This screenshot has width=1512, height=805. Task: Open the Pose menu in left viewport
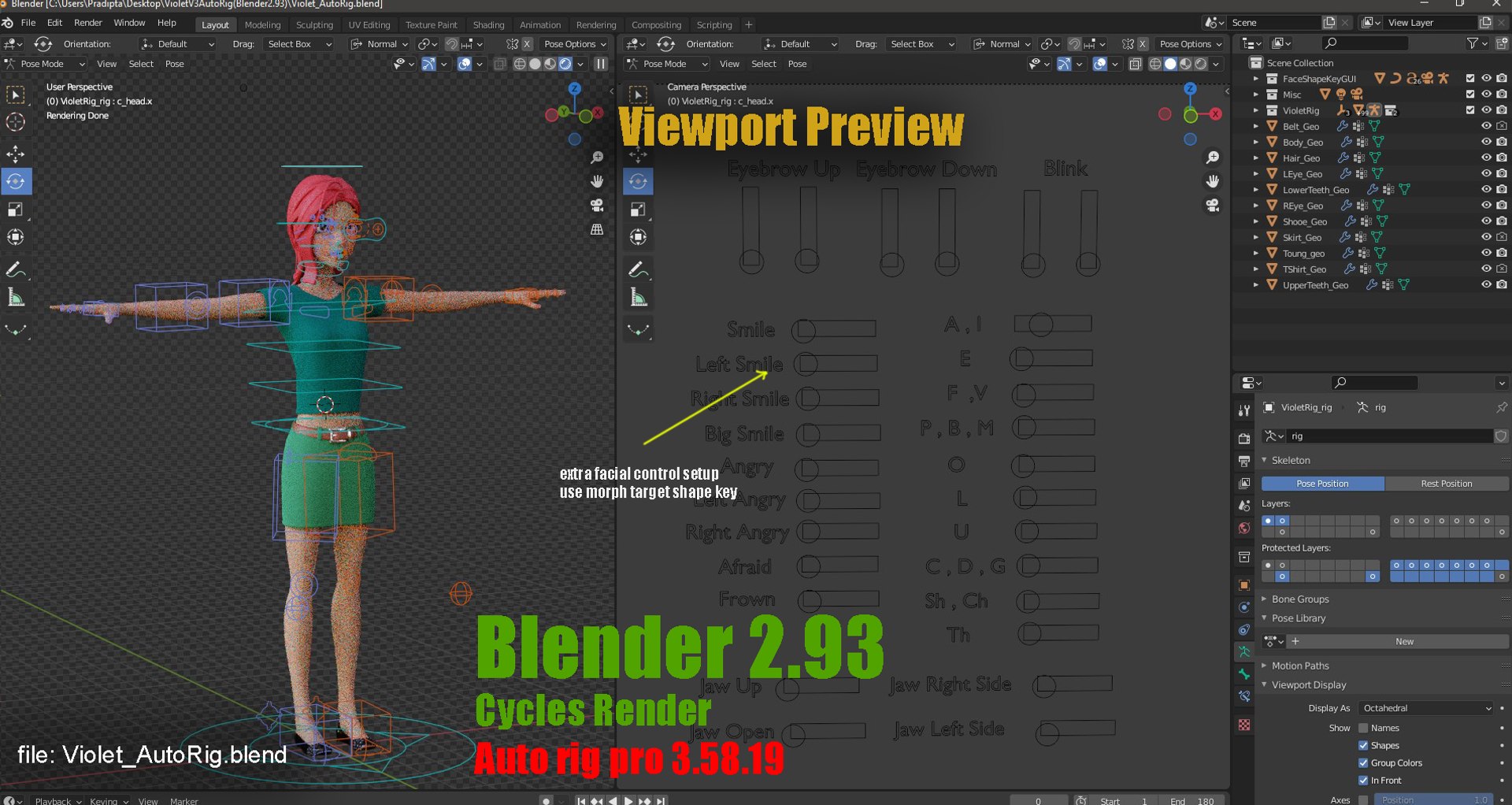click(175, 64)
